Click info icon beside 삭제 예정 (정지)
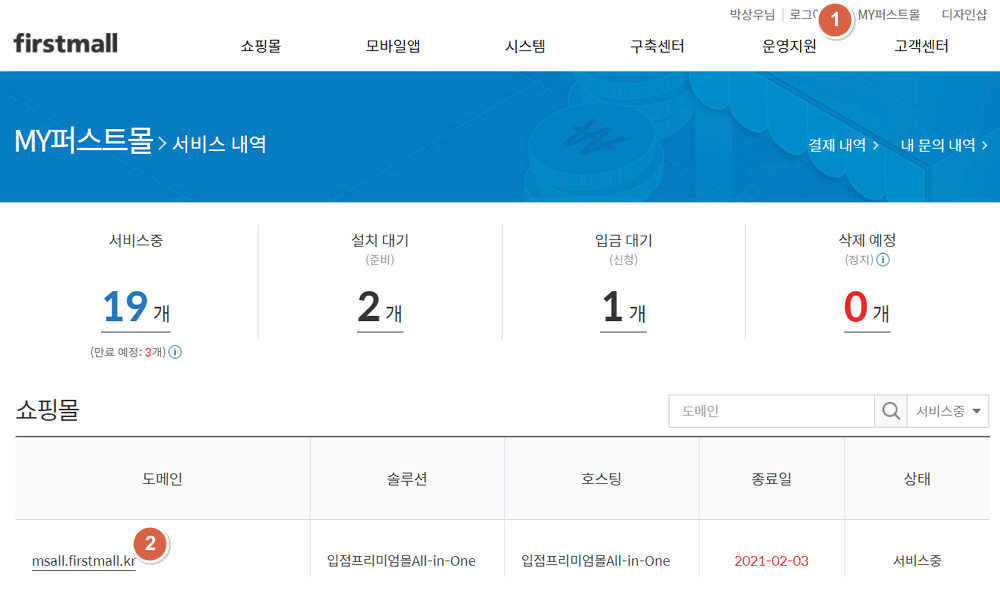1000x600 pixels. click(883, 260)
